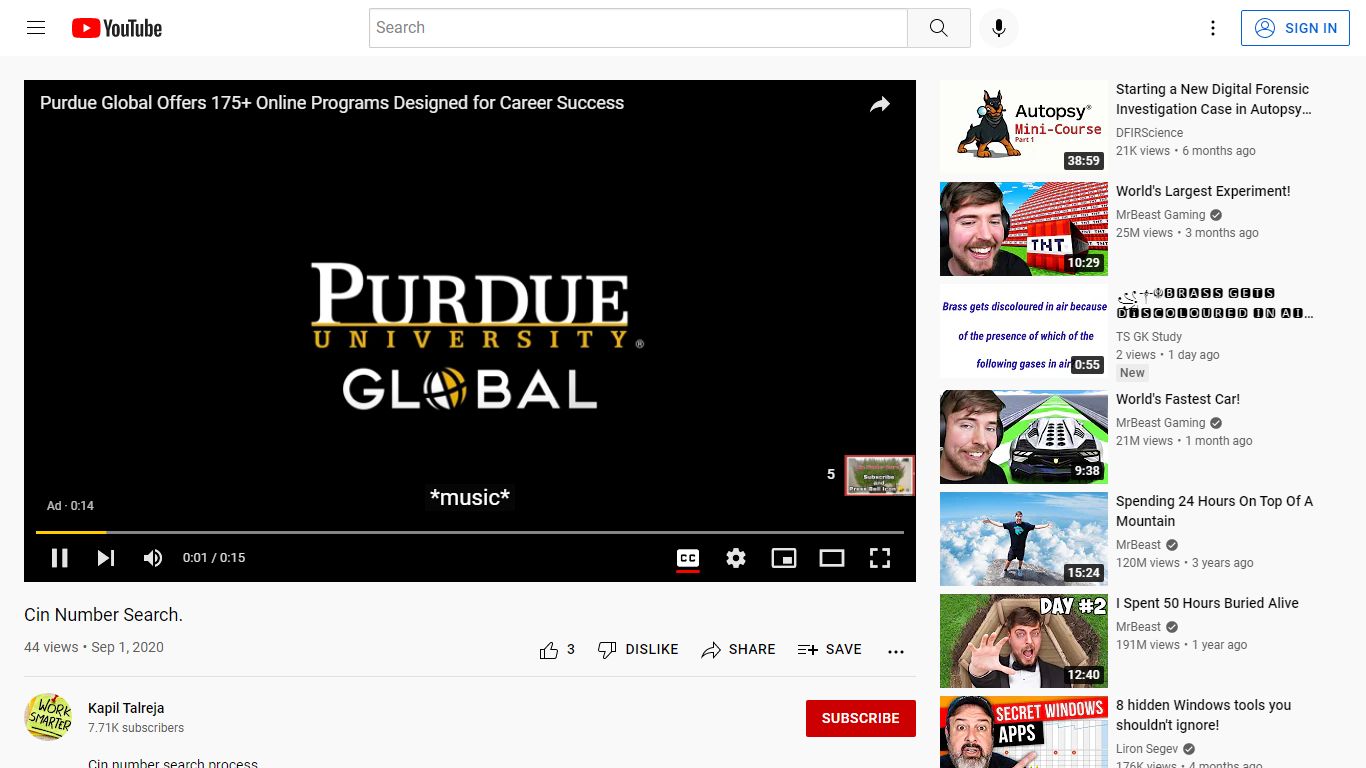Open World's Largest Experiment thumbnail
The width and height of the screenshot is (1366, 768).
[1024, 229]
